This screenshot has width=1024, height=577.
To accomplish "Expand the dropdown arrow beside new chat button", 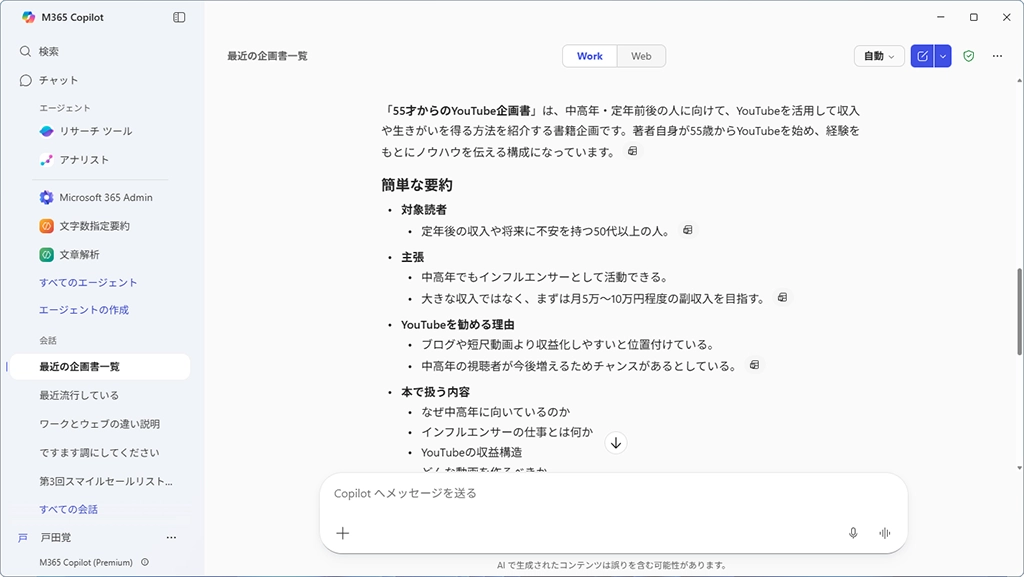I will click(x=943, y=56).
